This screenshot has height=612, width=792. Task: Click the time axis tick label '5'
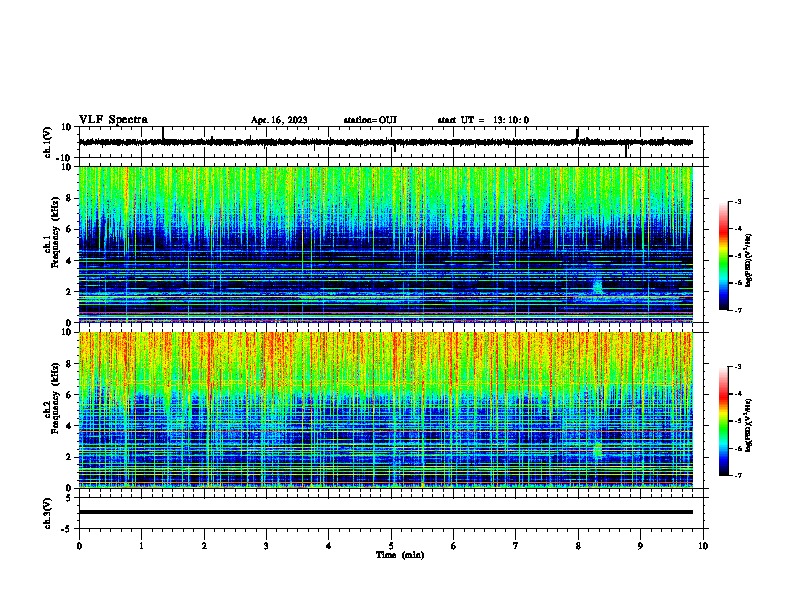point(391,546)
